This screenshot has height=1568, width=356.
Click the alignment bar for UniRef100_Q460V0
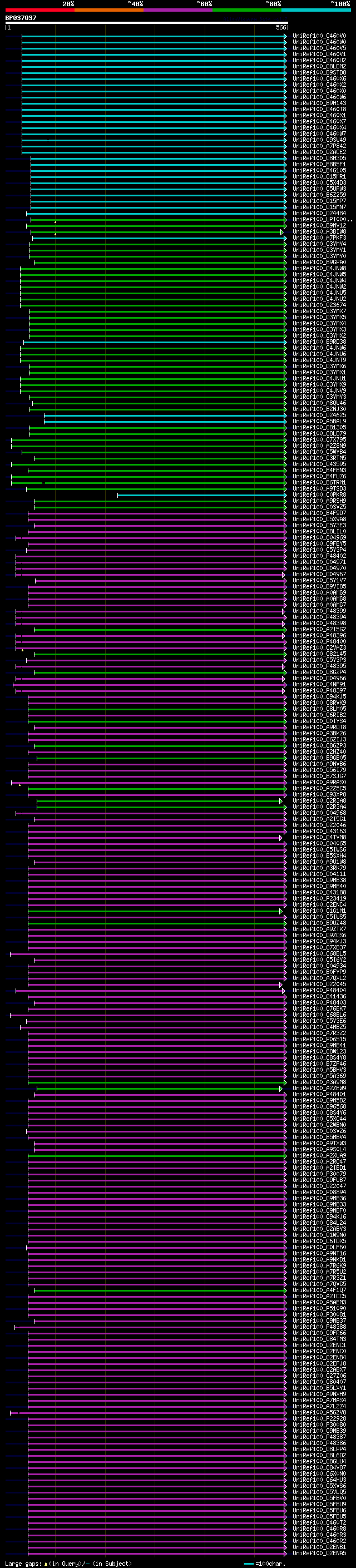(x=154, y=36)
